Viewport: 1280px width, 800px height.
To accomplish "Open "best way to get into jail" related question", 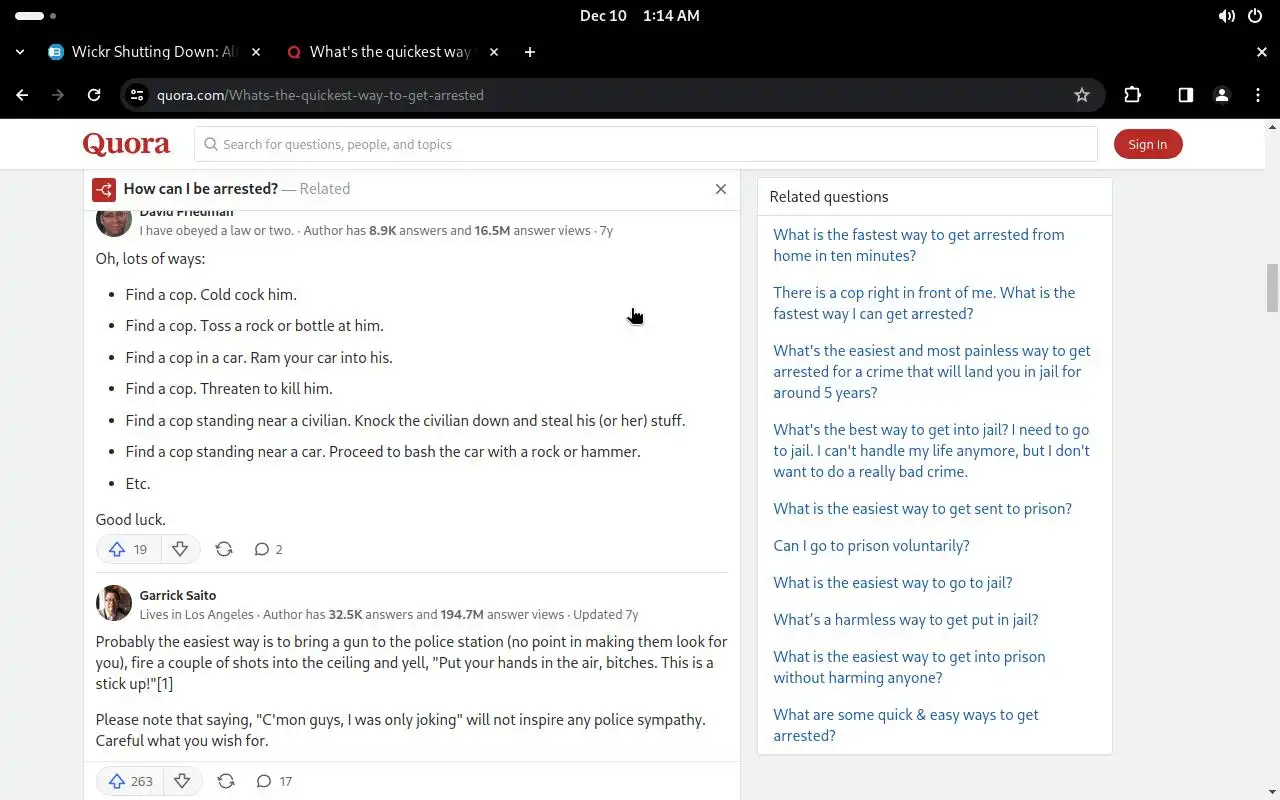I will click(x=932, y=450).
